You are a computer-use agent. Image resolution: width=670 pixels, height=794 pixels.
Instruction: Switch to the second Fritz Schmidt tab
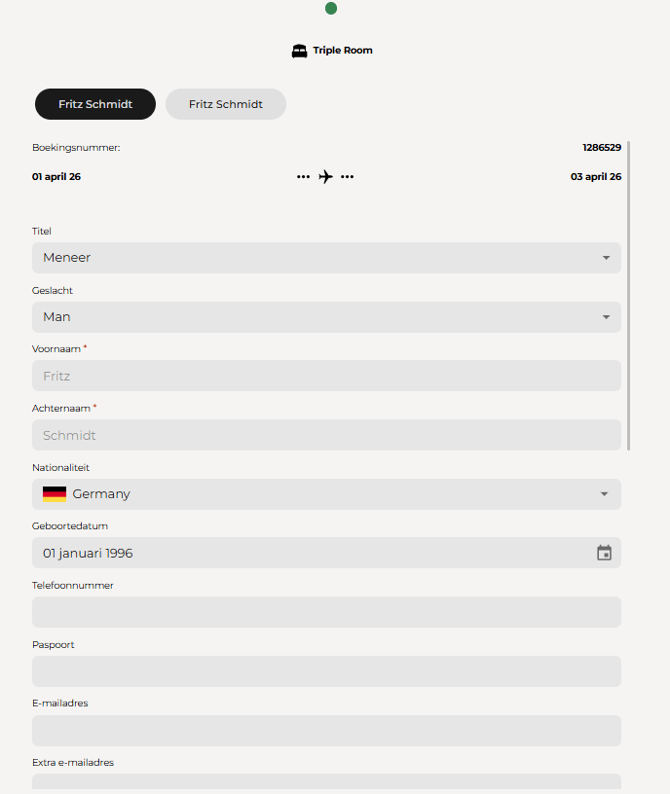(226, 104)
